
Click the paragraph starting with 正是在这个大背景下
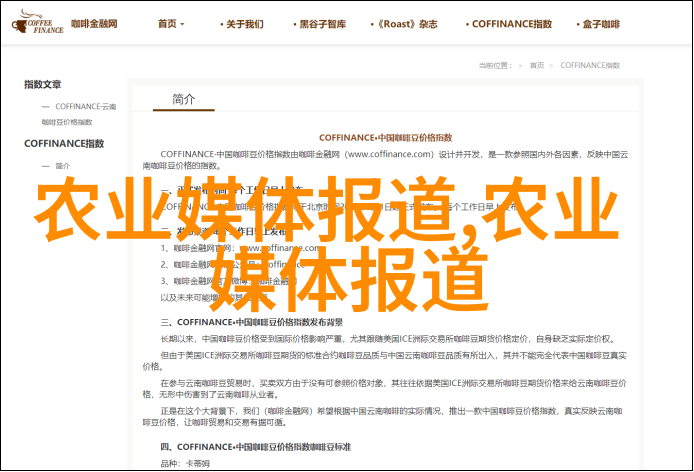coord(383,417)
